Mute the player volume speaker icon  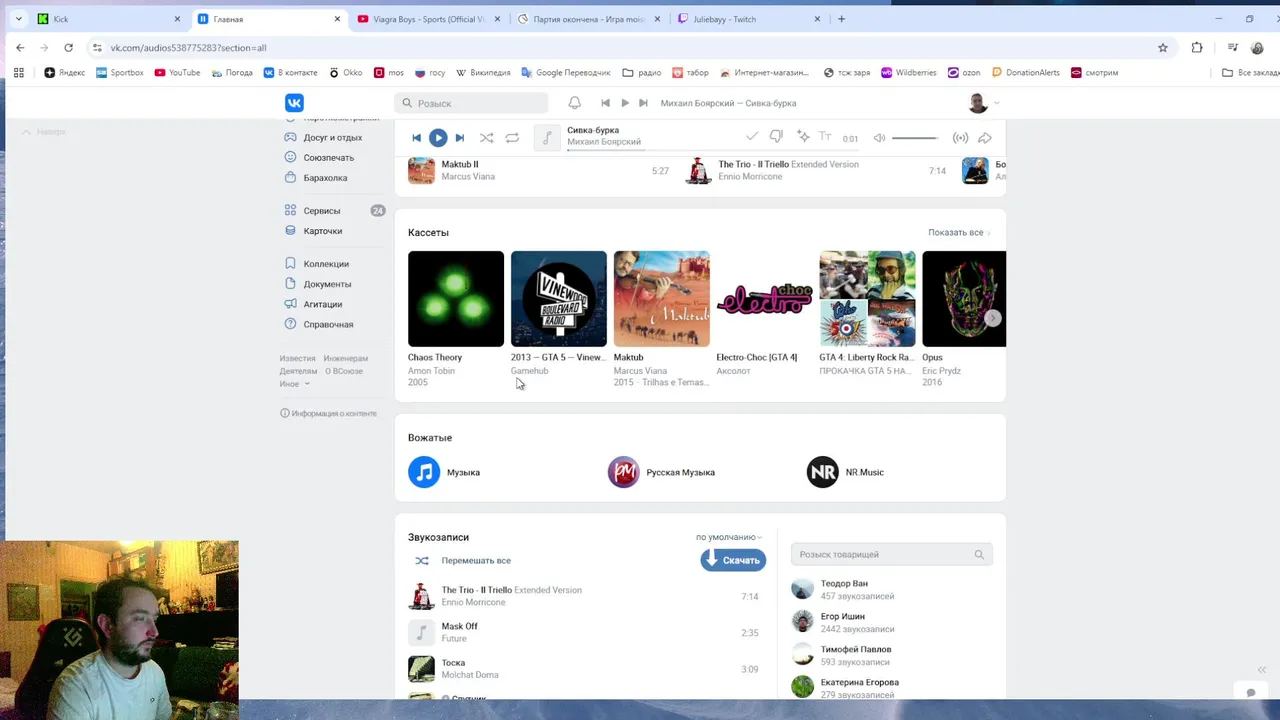click(x=879, y=138)
